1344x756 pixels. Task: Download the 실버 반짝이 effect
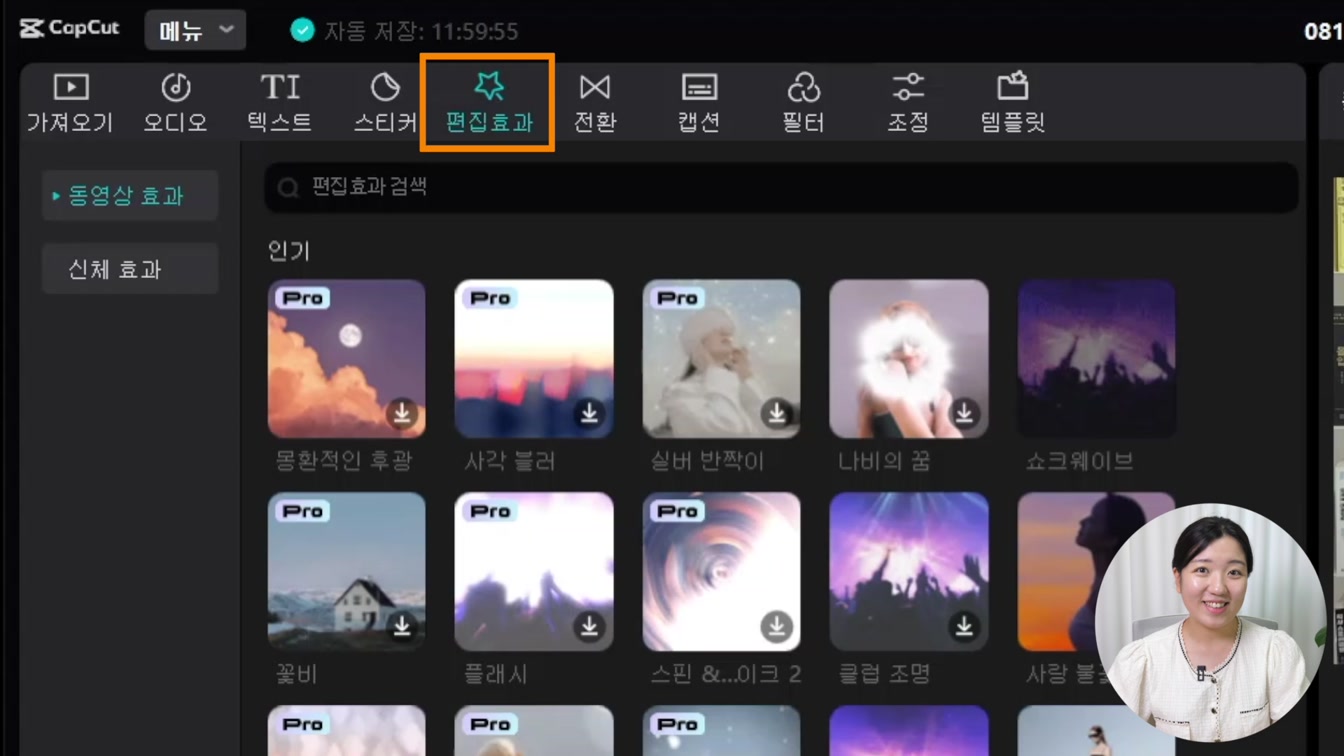(x=776, y=413)
